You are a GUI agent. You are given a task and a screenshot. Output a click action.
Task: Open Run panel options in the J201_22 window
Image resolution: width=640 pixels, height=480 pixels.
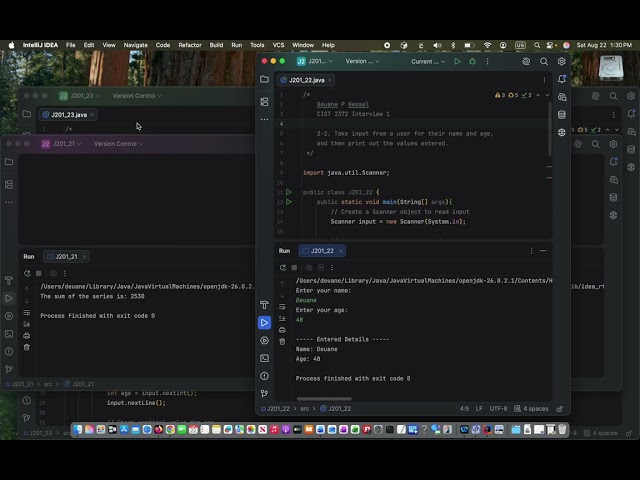531,251
